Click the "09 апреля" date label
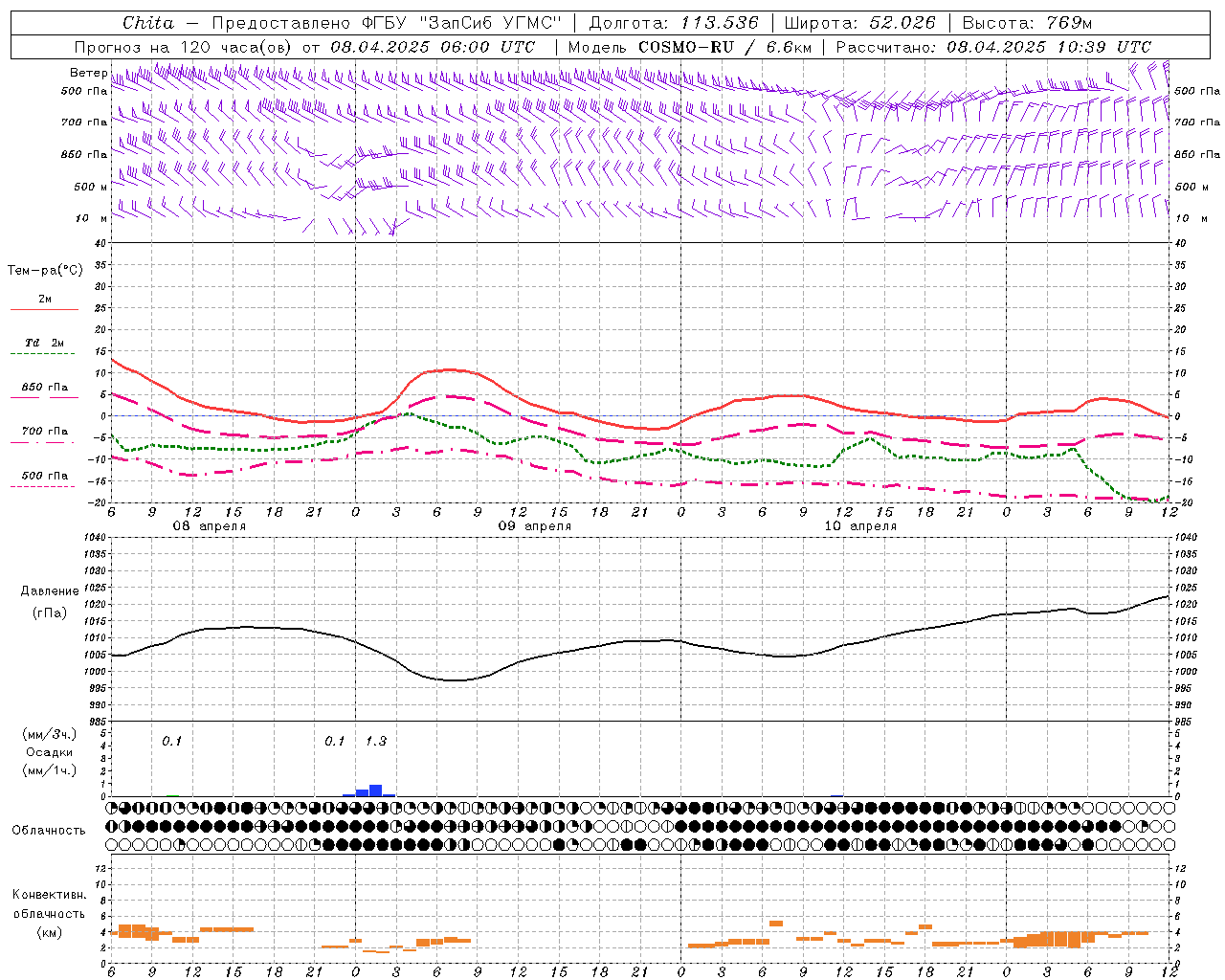Screen dimensions: 1225x980 [535, 526]
